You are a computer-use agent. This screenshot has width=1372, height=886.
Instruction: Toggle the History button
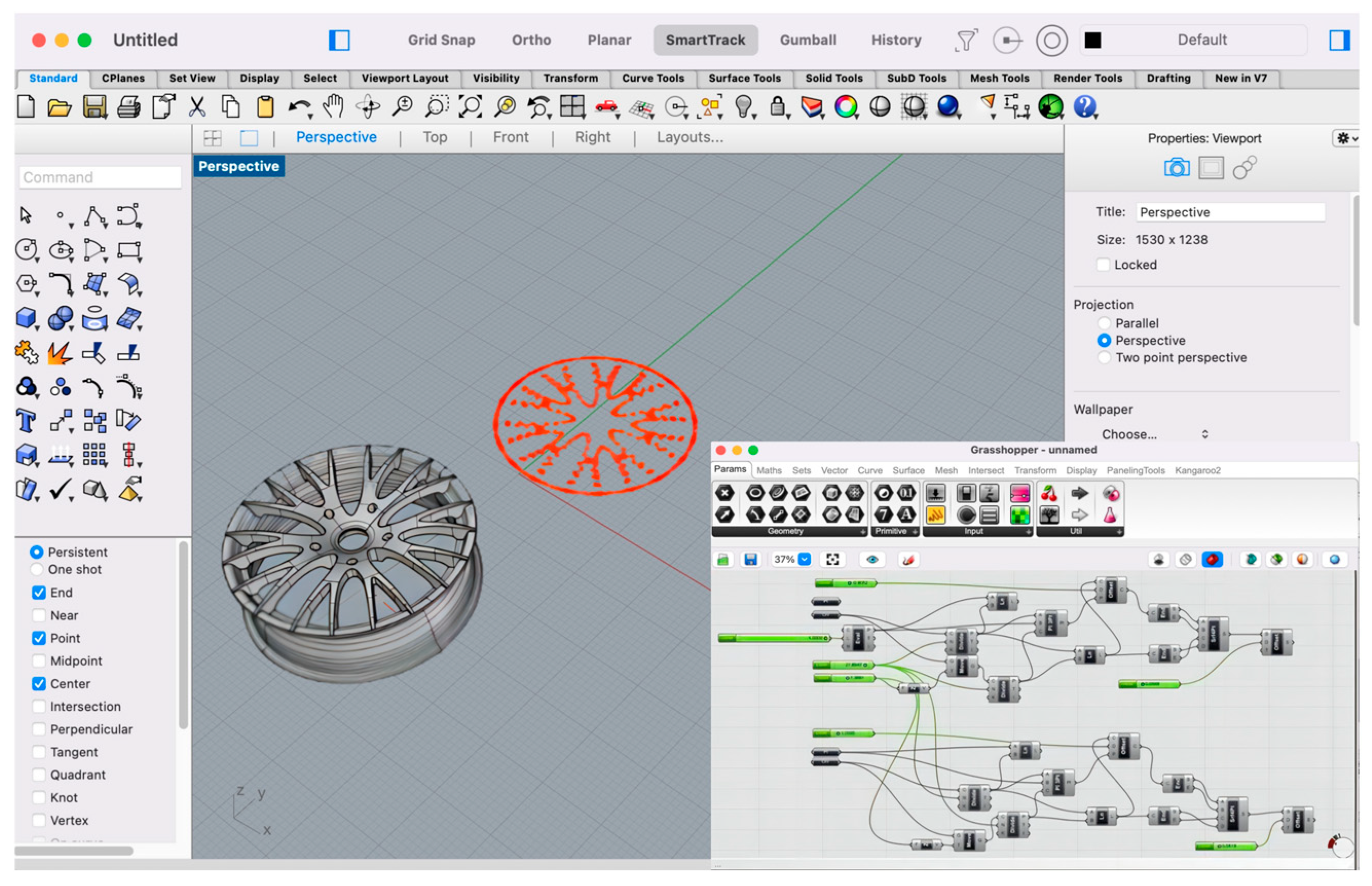[896, 40]
